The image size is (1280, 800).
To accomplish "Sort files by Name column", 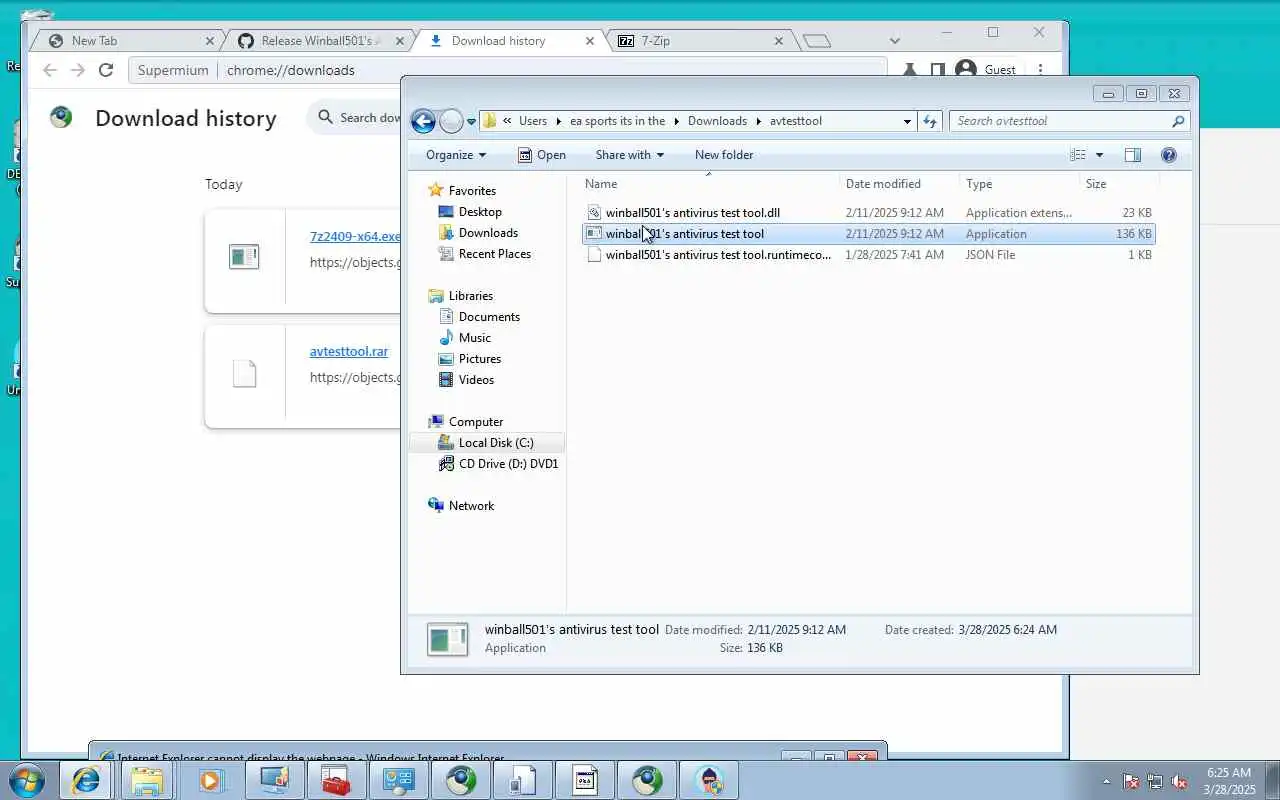I will tap(709, 184).
